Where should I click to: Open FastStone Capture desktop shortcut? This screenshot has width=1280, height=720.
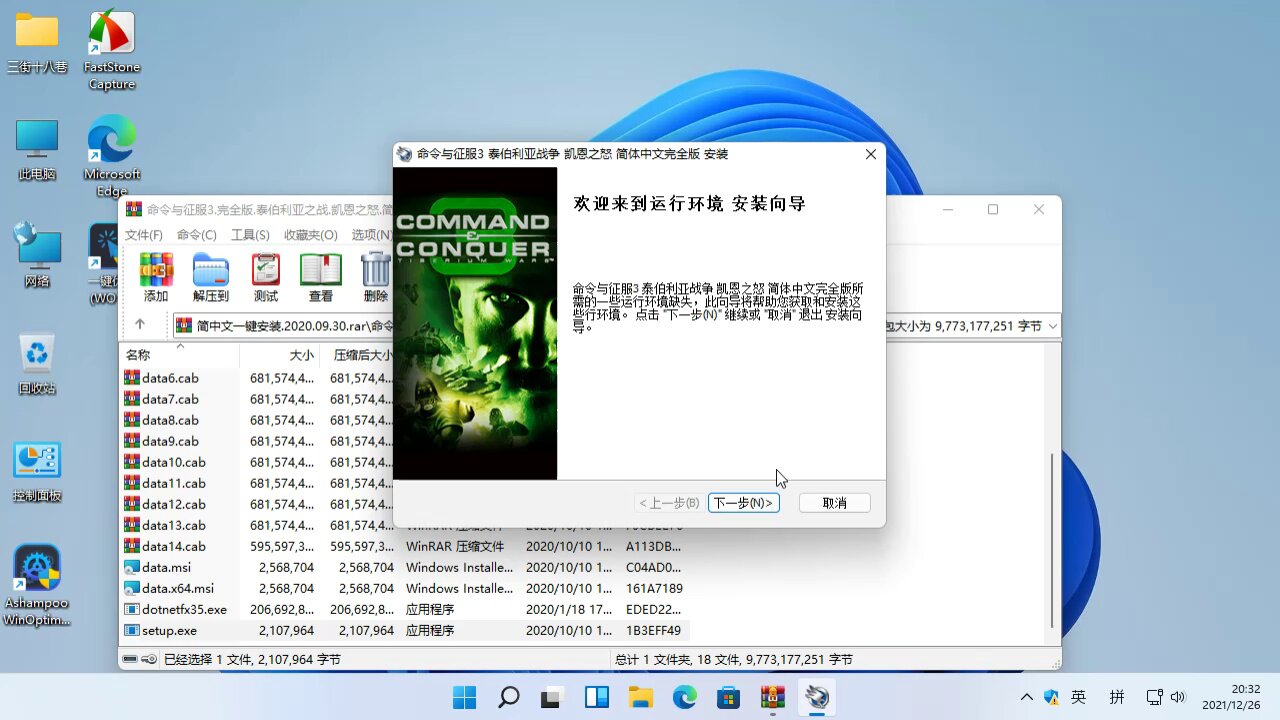(112, 50)
